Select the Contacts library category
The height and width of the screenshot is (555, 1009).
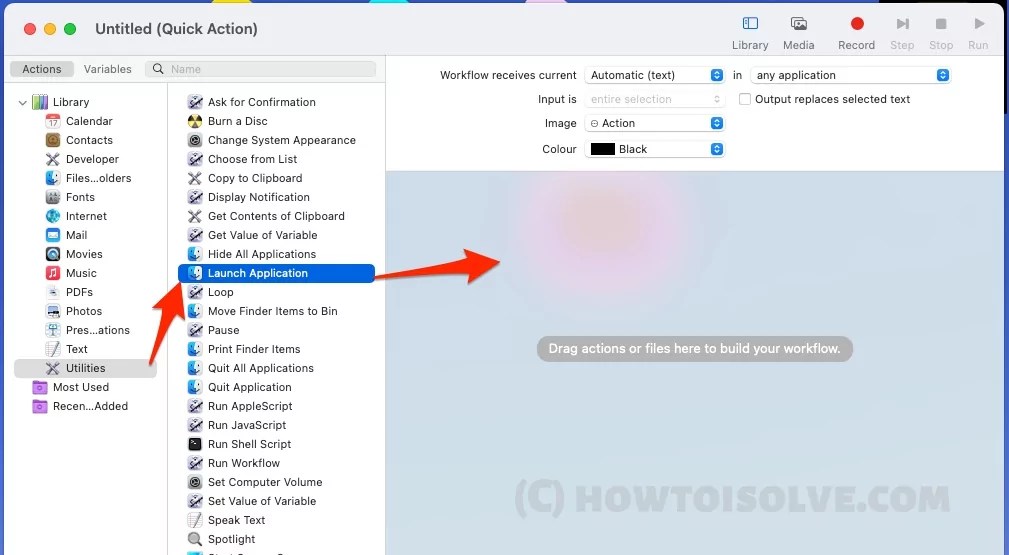tap(89, 140)
